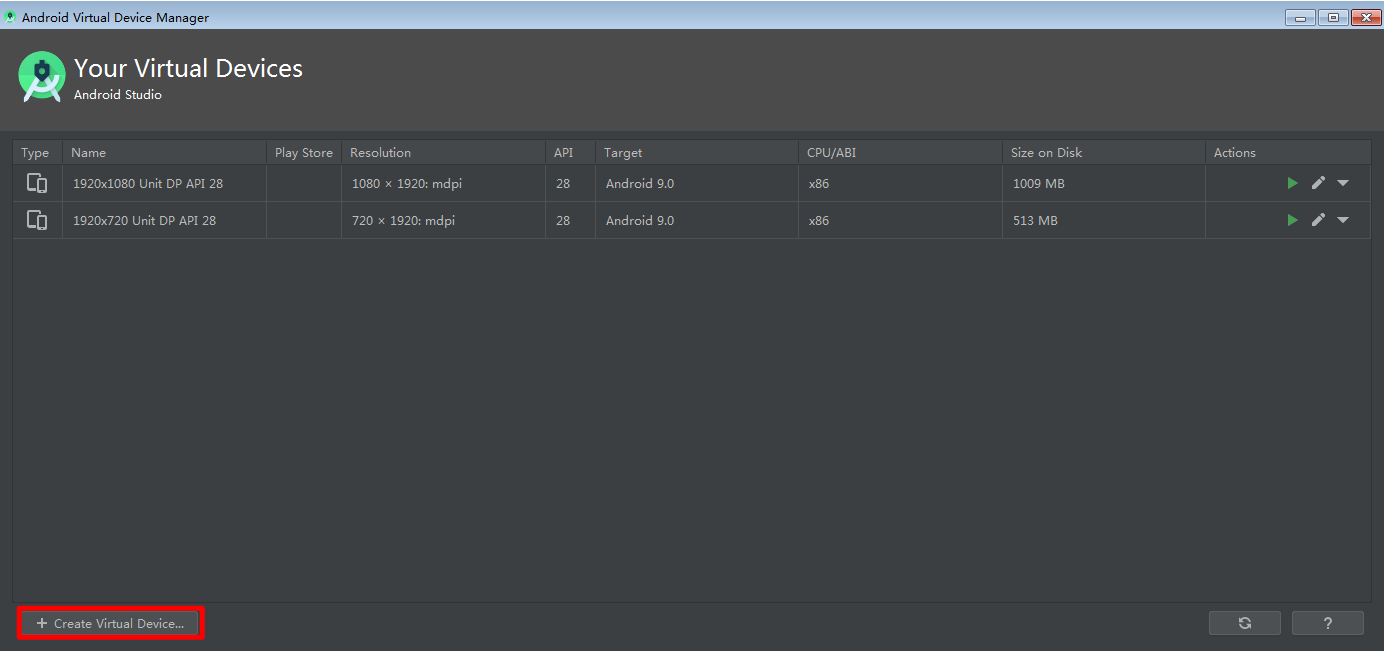The image size is (1384, 651).
Task: Sort by the CPU/ABI column header
Action: coord(900,153)
